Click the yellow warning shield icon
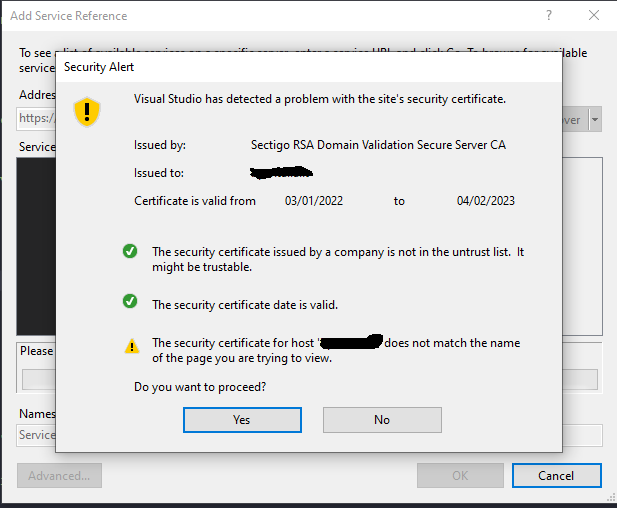This screenshot has width=619, height=511. click(87, 112)
